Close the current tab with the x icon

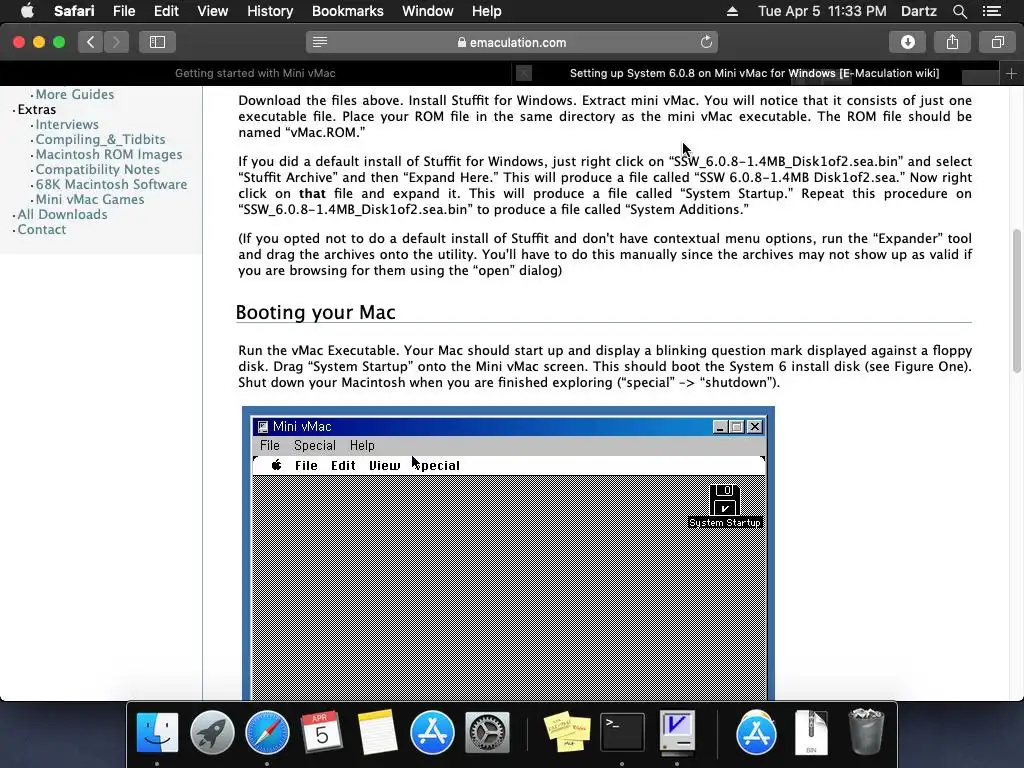click(x=524, y=74)
